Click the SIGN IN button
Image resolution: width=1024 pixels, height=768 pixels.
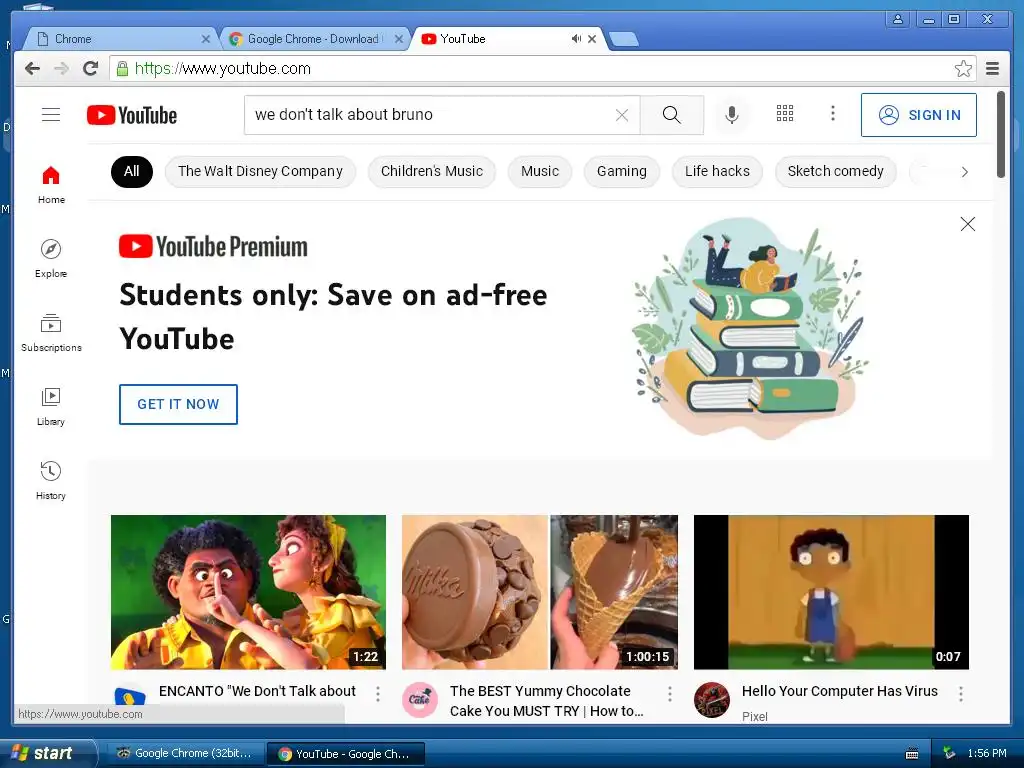click(919, 115)
